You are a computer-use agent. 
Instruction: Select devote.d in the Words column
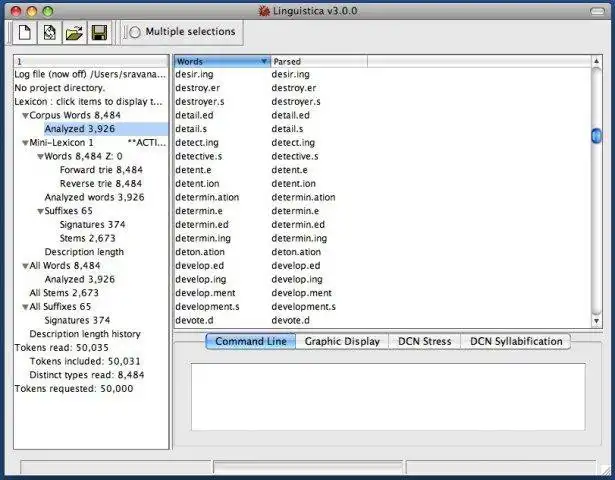click(194, 320)
